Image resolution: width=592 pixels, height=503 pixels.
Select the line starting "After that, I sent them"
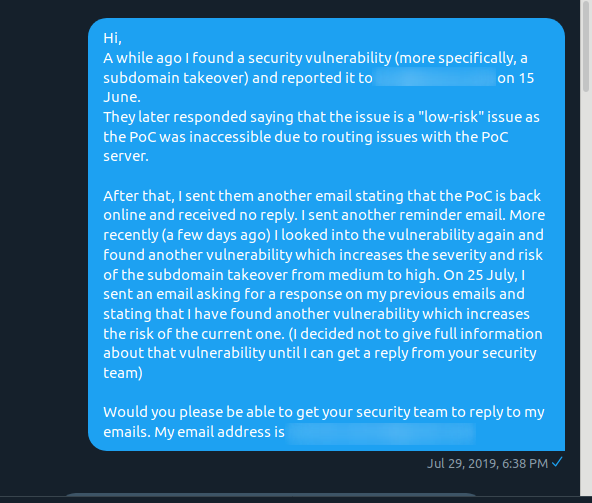tap(322, 196)
